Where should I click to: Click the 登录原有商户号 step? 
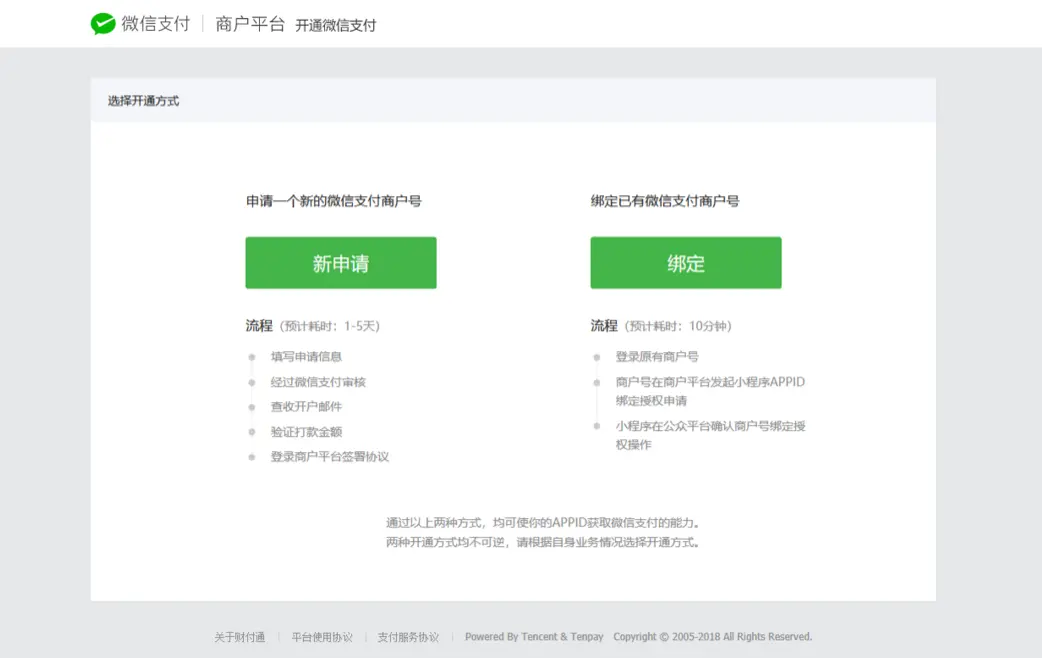click(x=657, y=357)
